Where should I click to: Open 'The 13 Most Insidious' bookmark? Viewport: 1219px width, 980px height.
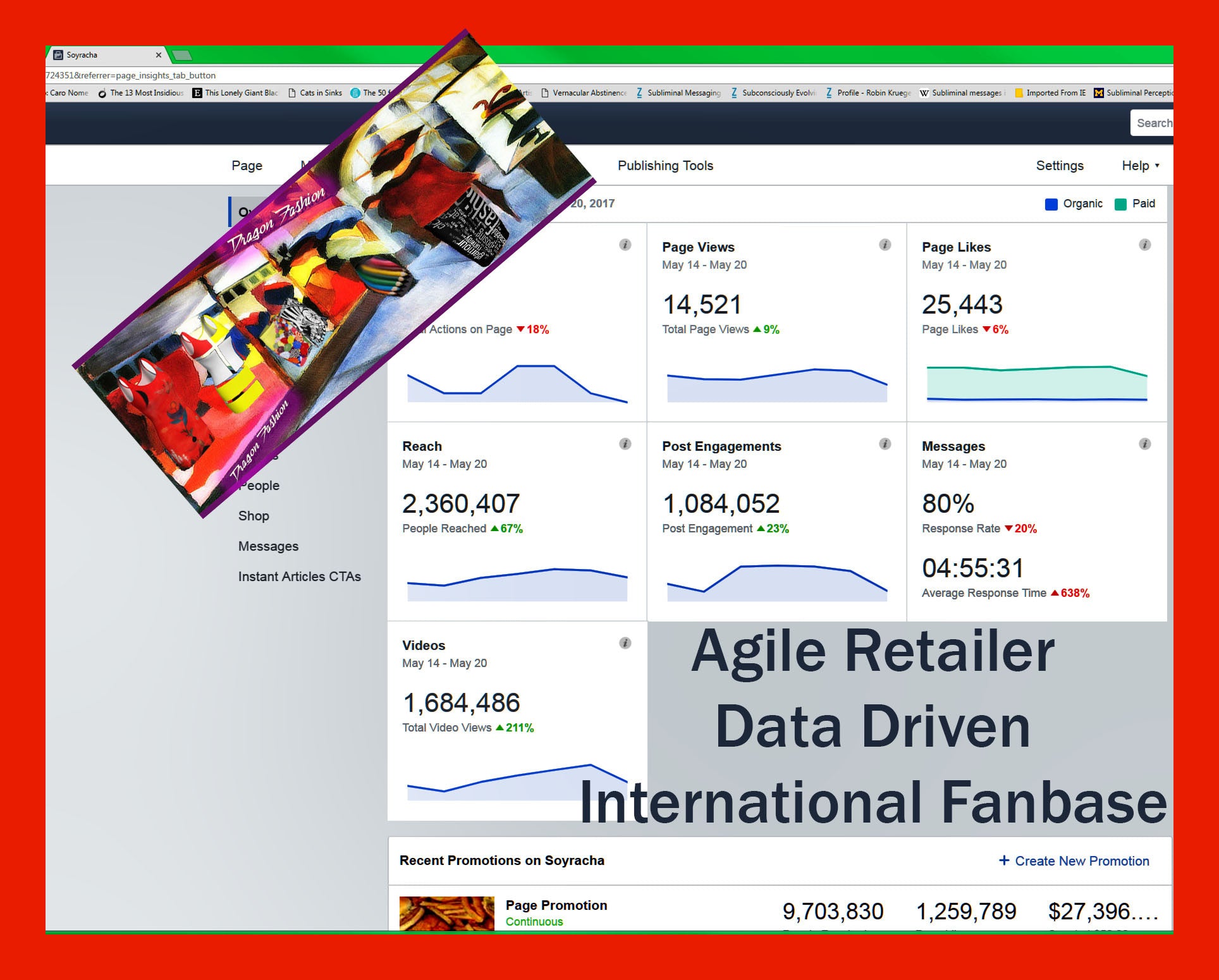click(x=141, y=93)
